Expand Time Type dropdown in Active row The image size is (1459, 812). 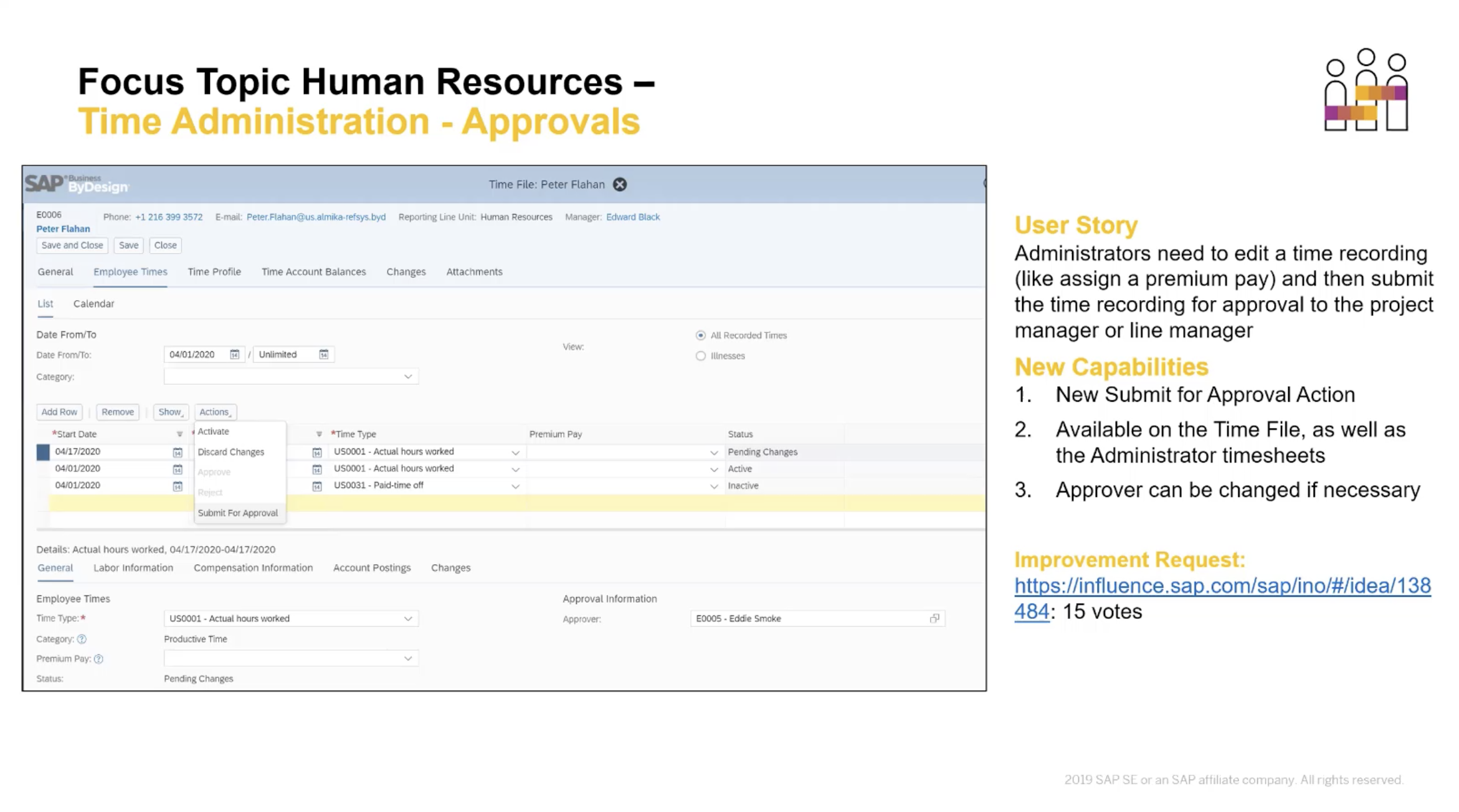click(x=515, y=469)
